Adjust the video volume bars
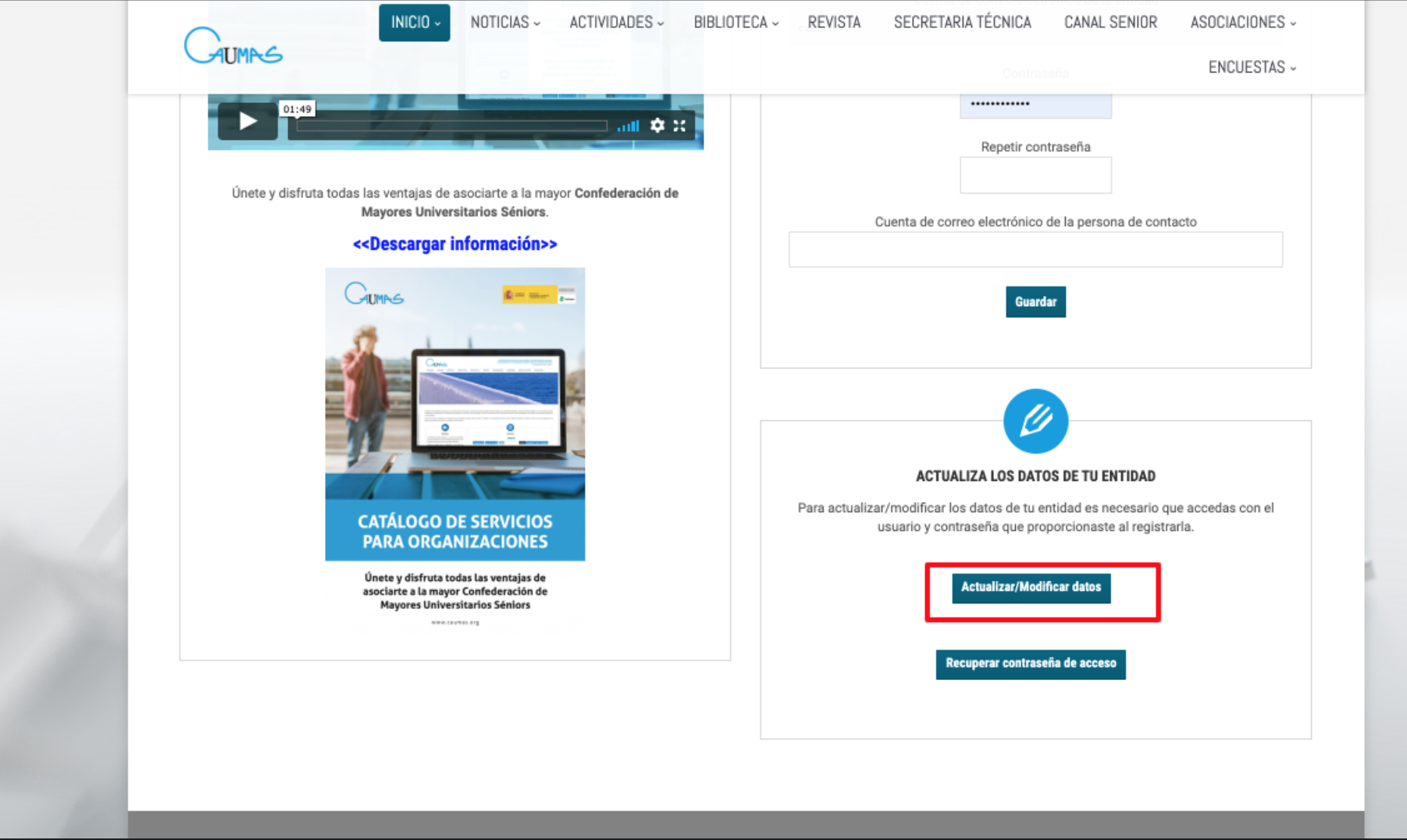 click(628, 126)
